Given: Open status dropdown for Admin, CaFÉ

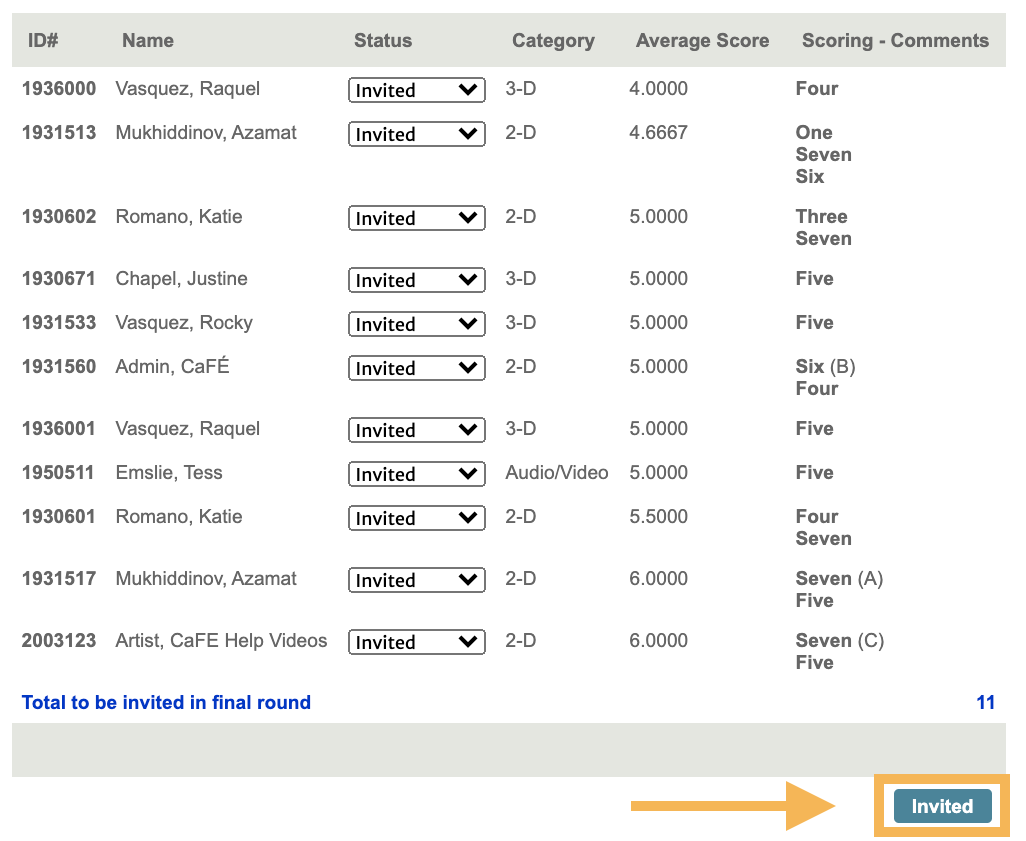Looking at the screenshot, I should [x=417, y=367].
